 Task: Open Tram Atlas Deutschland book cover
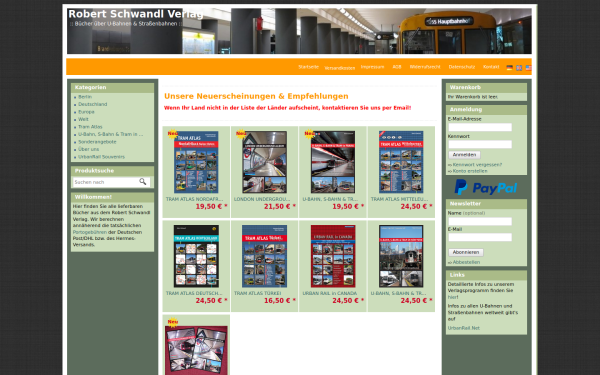coord(196,256)
